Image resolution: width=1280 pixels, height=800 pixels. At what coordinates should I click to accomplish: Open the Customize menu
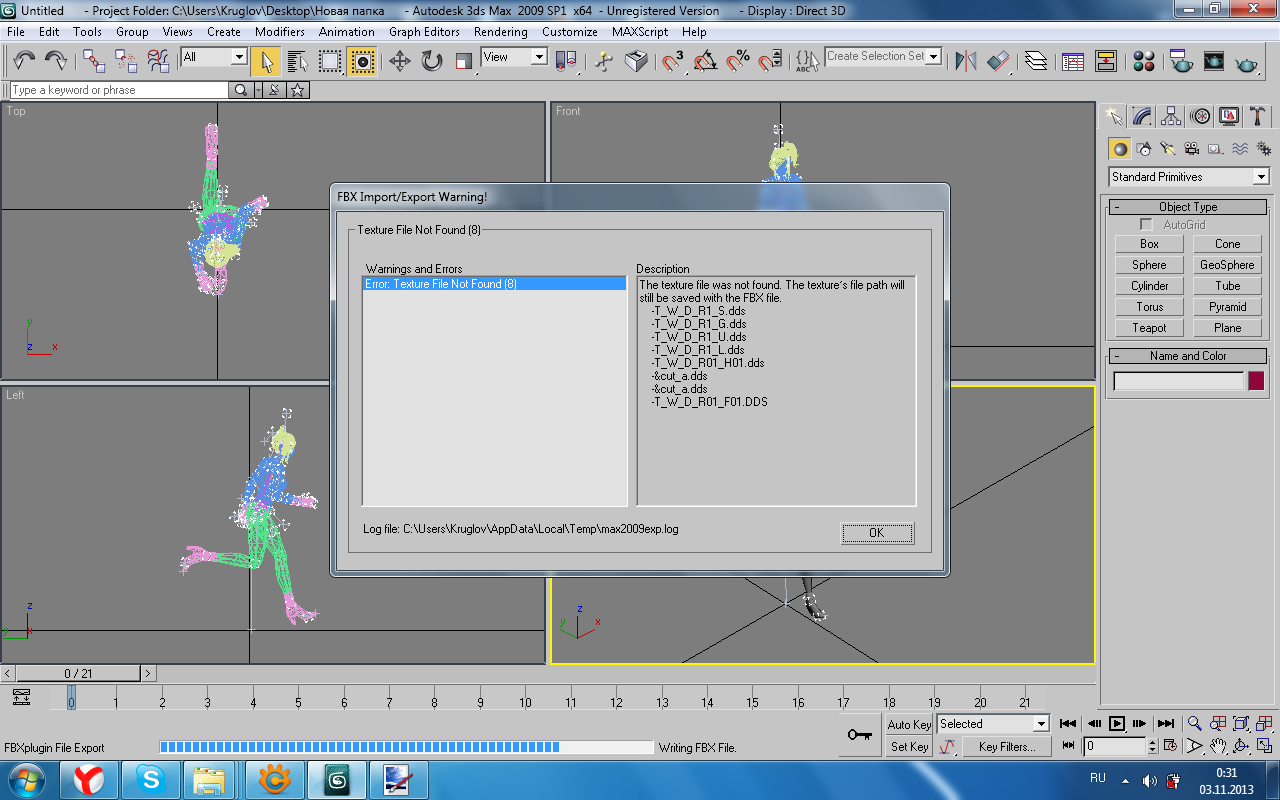coord(570,32)
